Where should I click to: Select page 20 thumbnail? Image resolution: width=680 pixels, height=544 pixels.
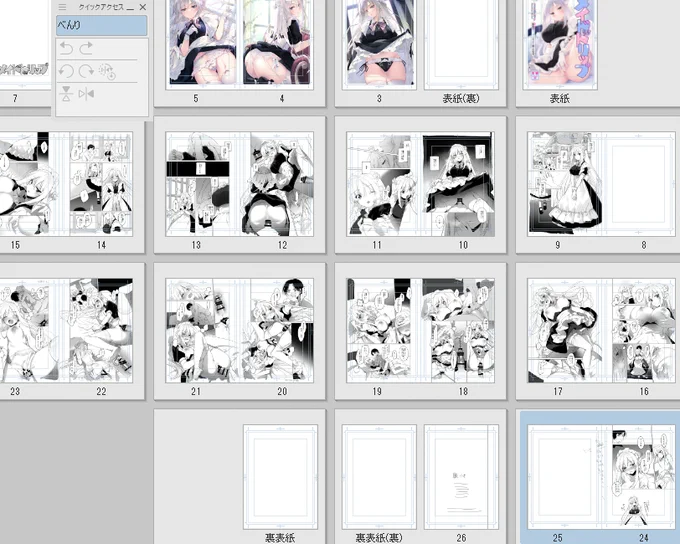tap(278, 331)
